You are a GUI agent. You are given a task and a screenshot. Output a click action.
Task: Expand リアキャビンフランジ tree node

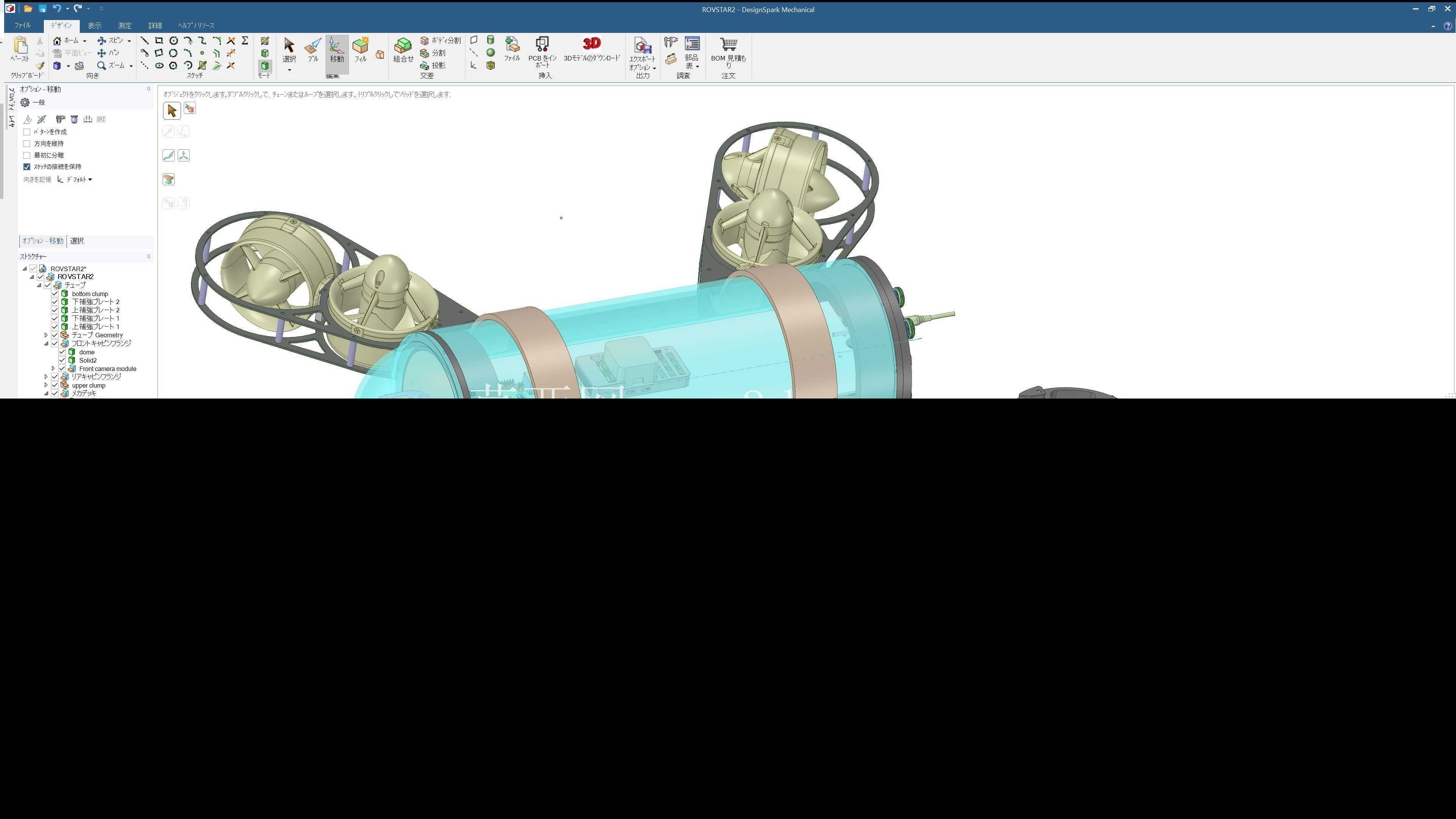point(47,377)
